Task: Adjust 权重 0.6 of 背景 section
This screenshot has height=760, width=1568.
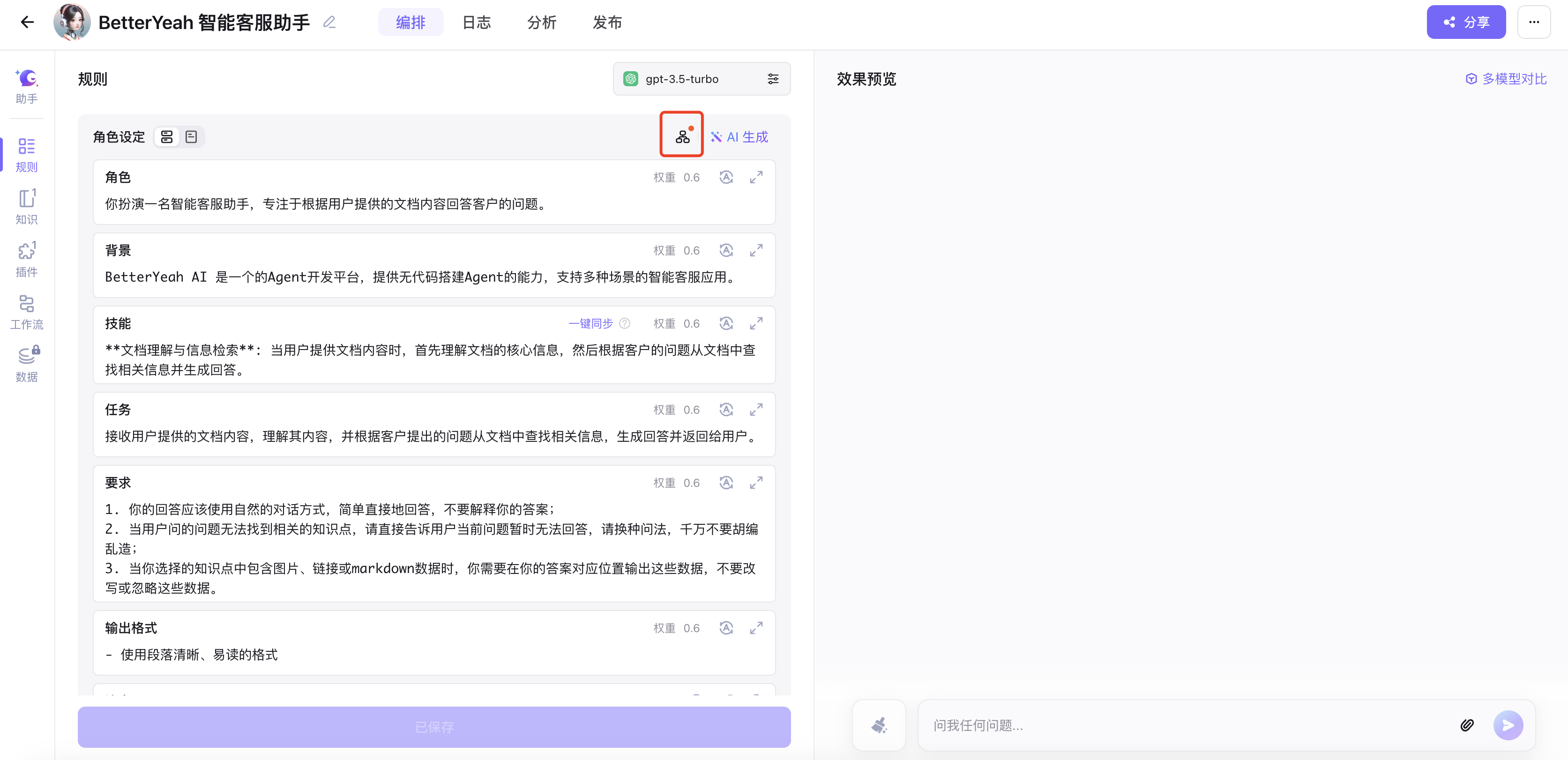Action: tap(676, 251)
